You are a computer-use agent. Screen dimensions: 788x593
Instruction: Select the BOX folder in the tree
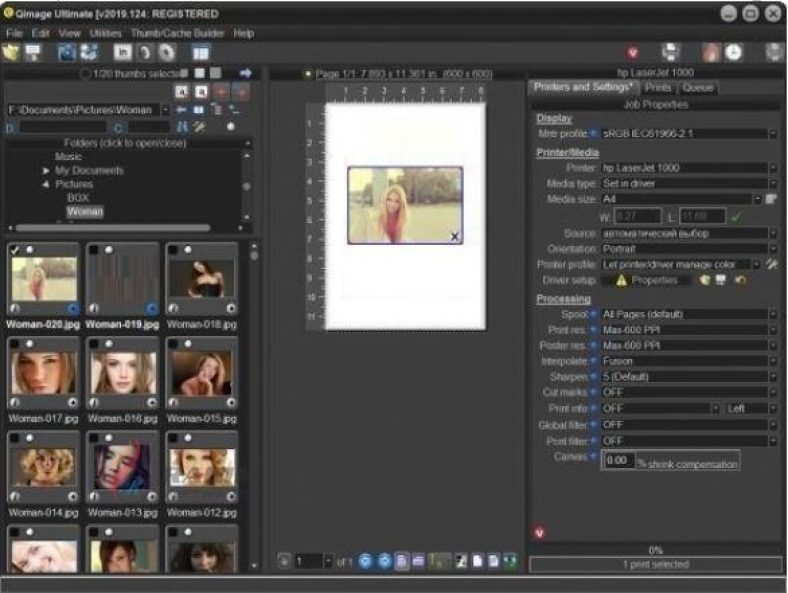click(x=78, y=198)
